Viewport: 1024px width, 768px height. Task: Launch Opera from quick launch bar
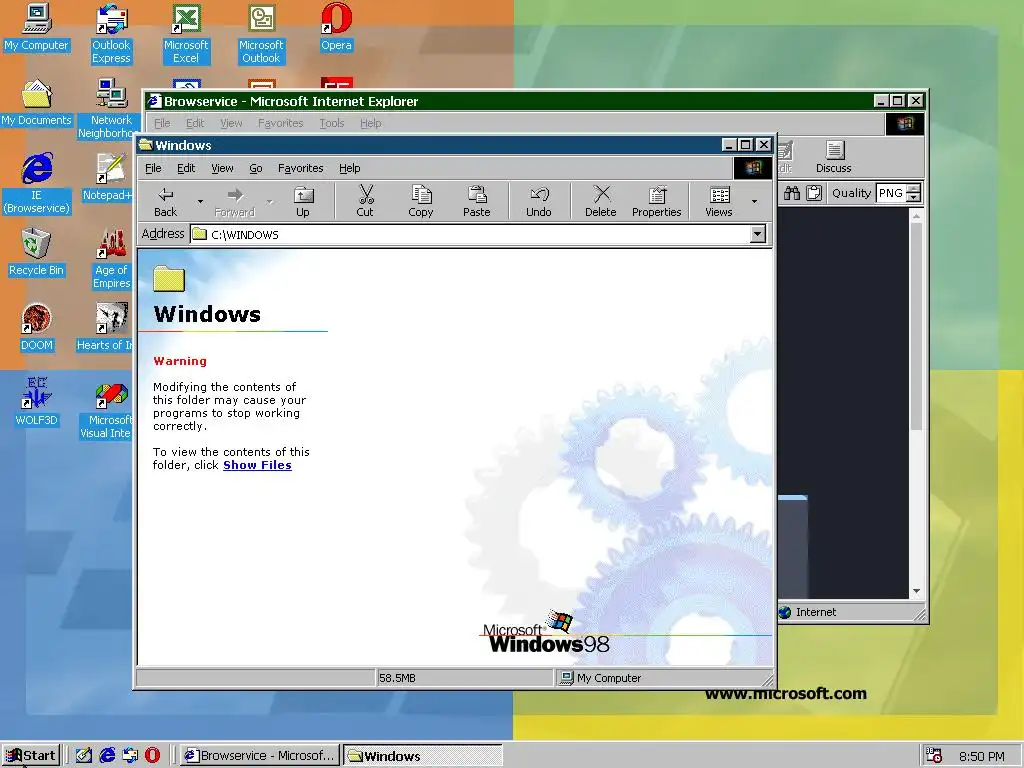pyautogui.click(x=153, y=755)
